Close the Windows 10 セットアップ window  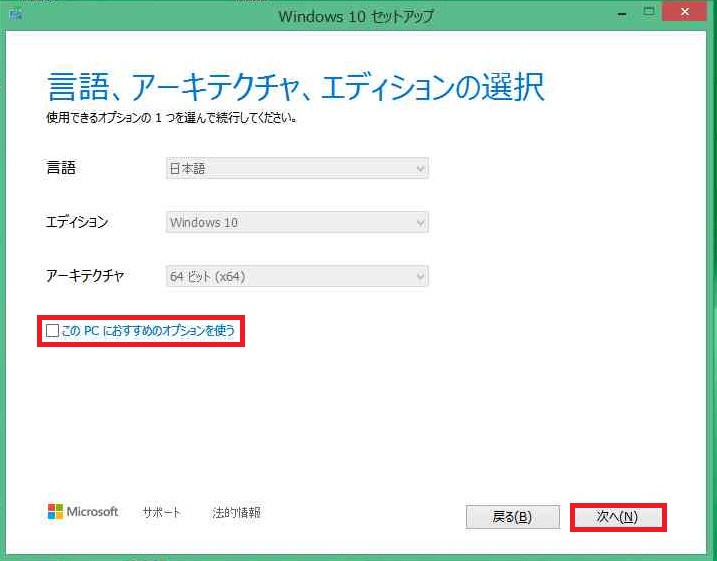tap(685, 12)
